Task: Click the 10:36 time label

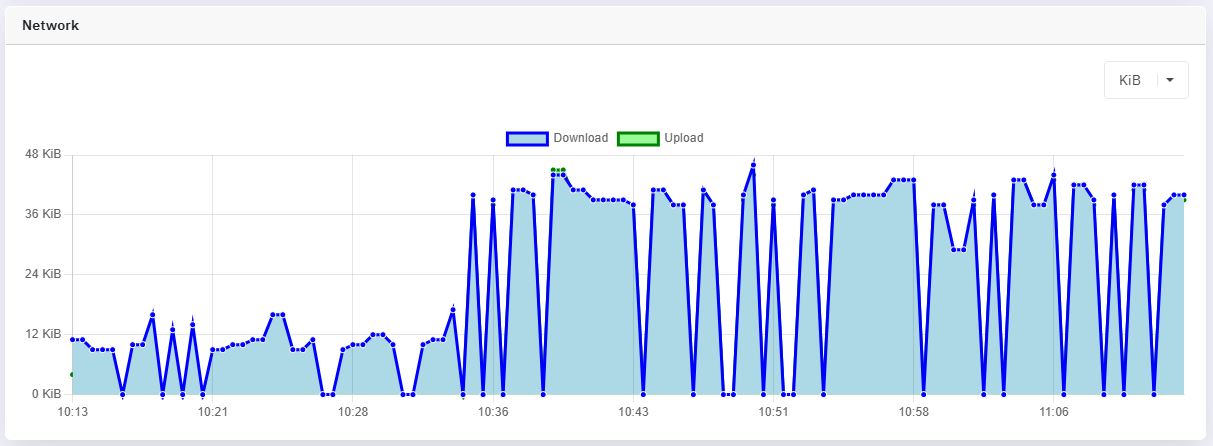Action: 493,412
